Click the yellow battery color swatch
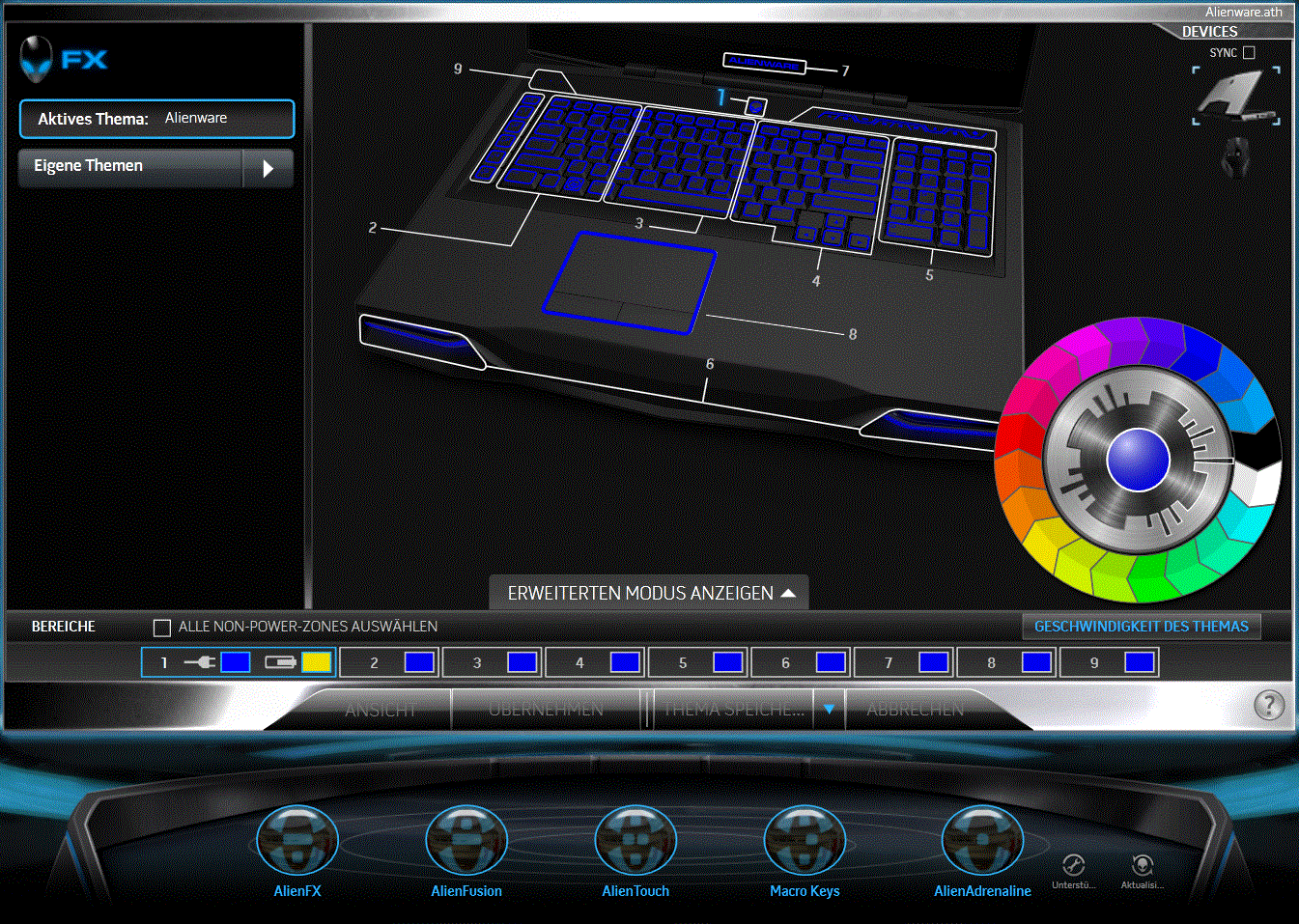Image resolution: width=1299 pixels, height=924 pixels. pos(316,662)
